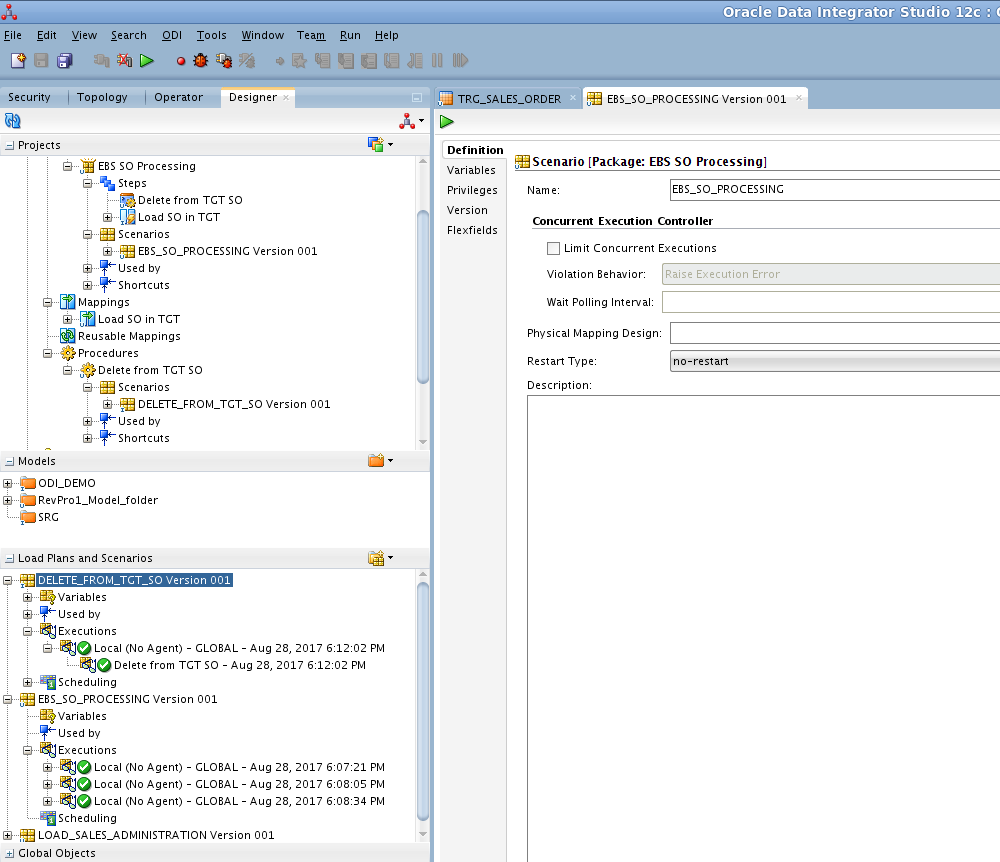This screenshot has height=862, width=1000.
Task: Click the Projects tree vertical scrollbar
Action: tap(423, 297)
